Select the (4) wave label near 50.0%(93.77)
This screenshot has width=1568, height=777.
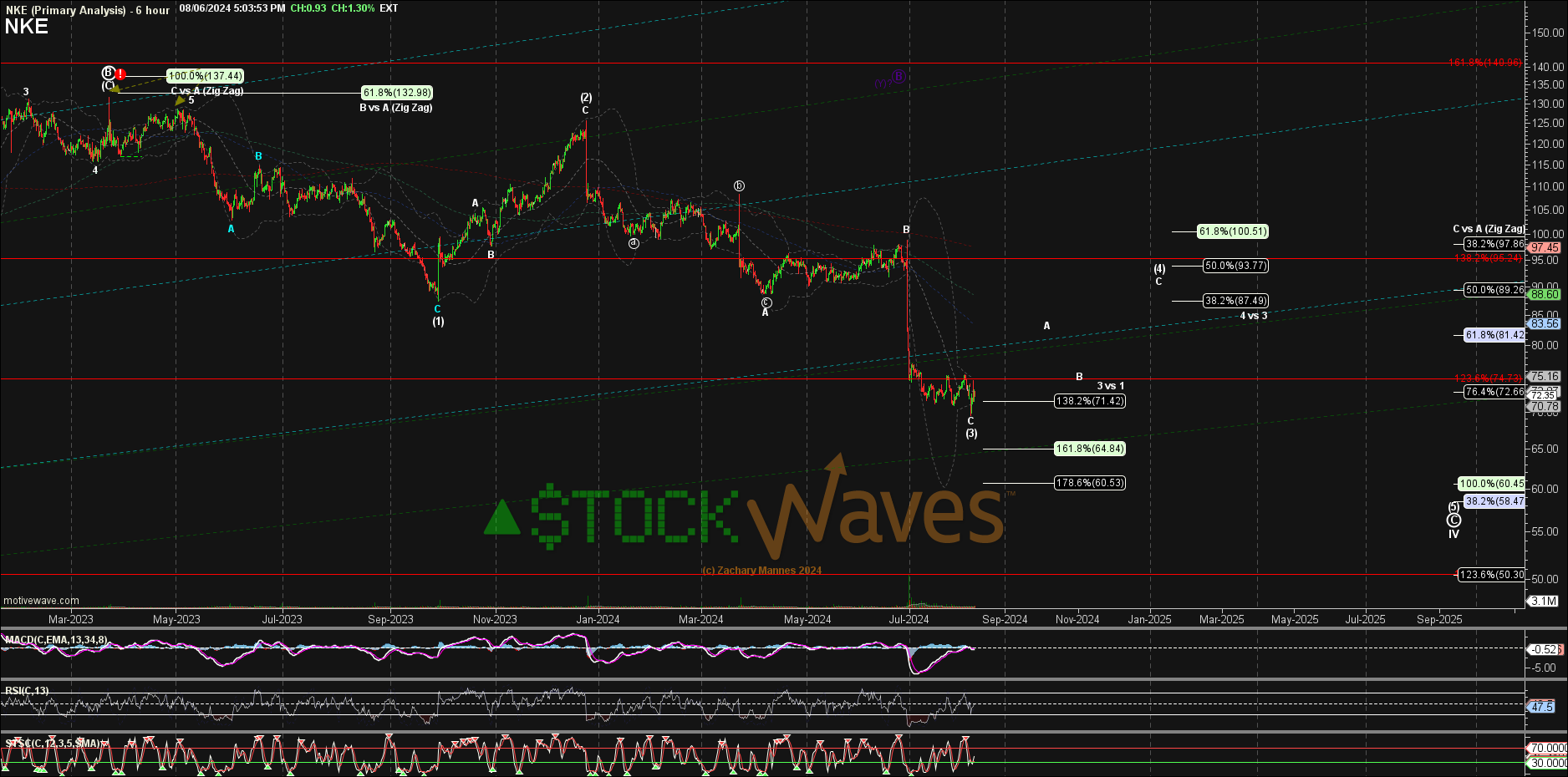(1159, 269)
